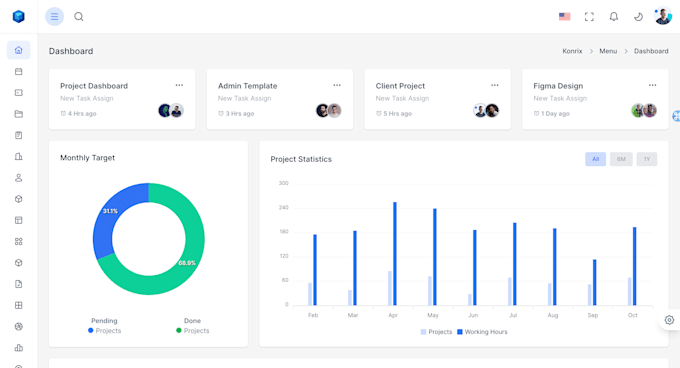Click right avatar on Client Project card
The width and height of the screenshot is (680, 368).
click(x=492, y=111)
